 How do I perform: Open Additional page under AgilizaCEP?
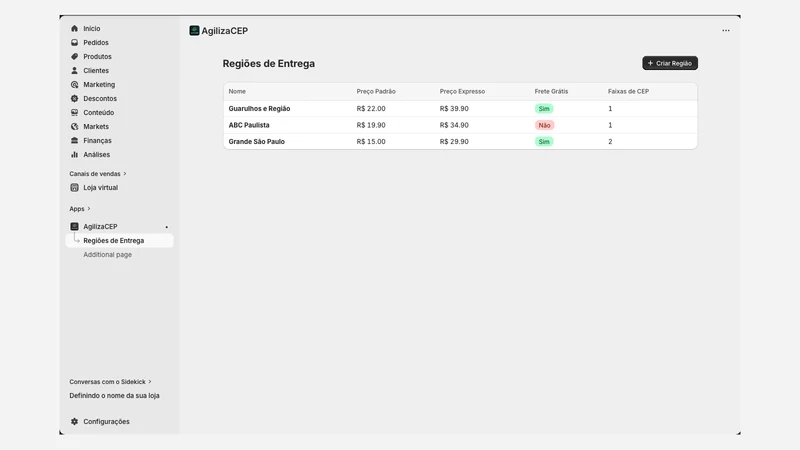108,255
